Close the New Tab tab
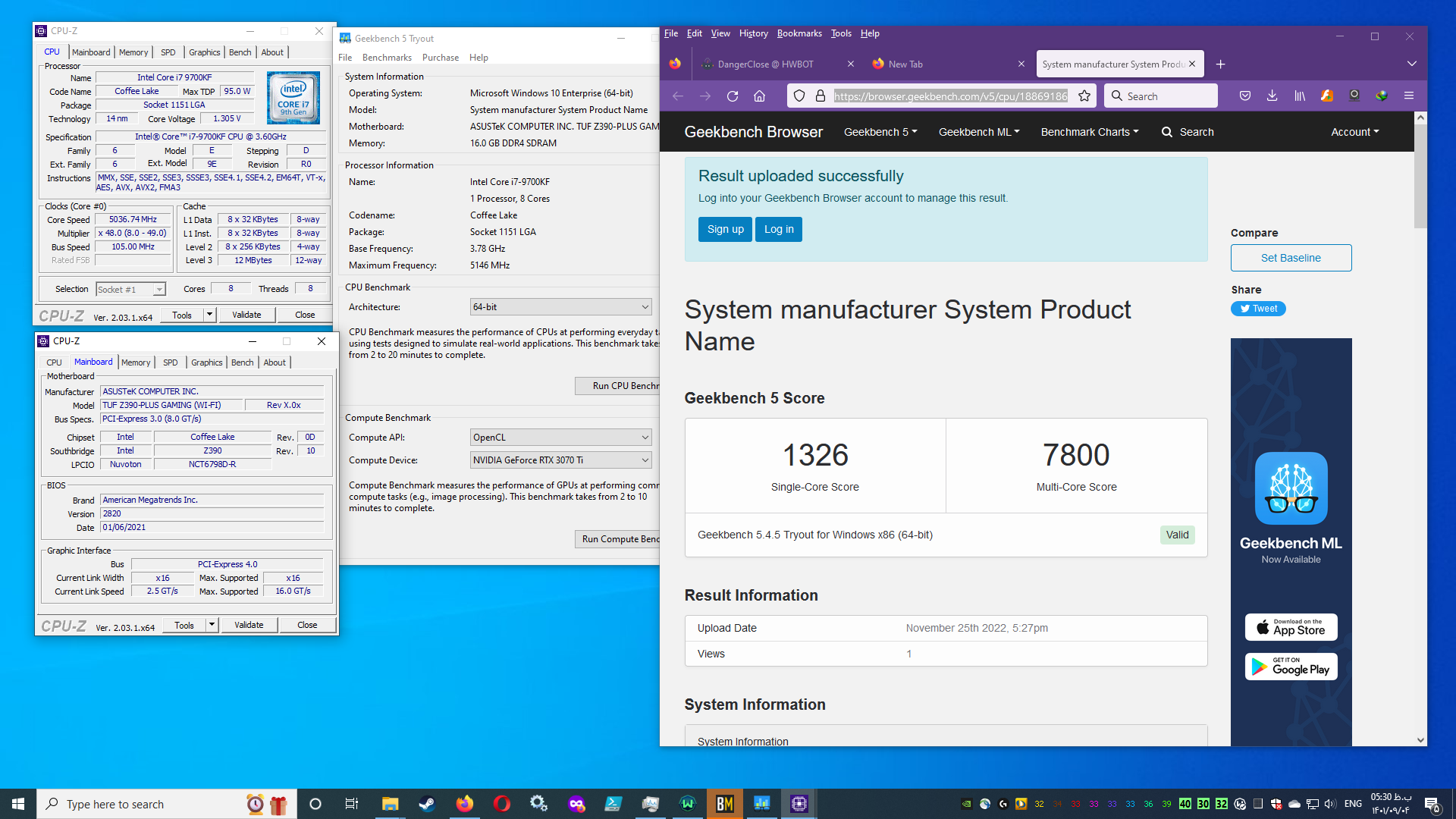 point(1021,64)
